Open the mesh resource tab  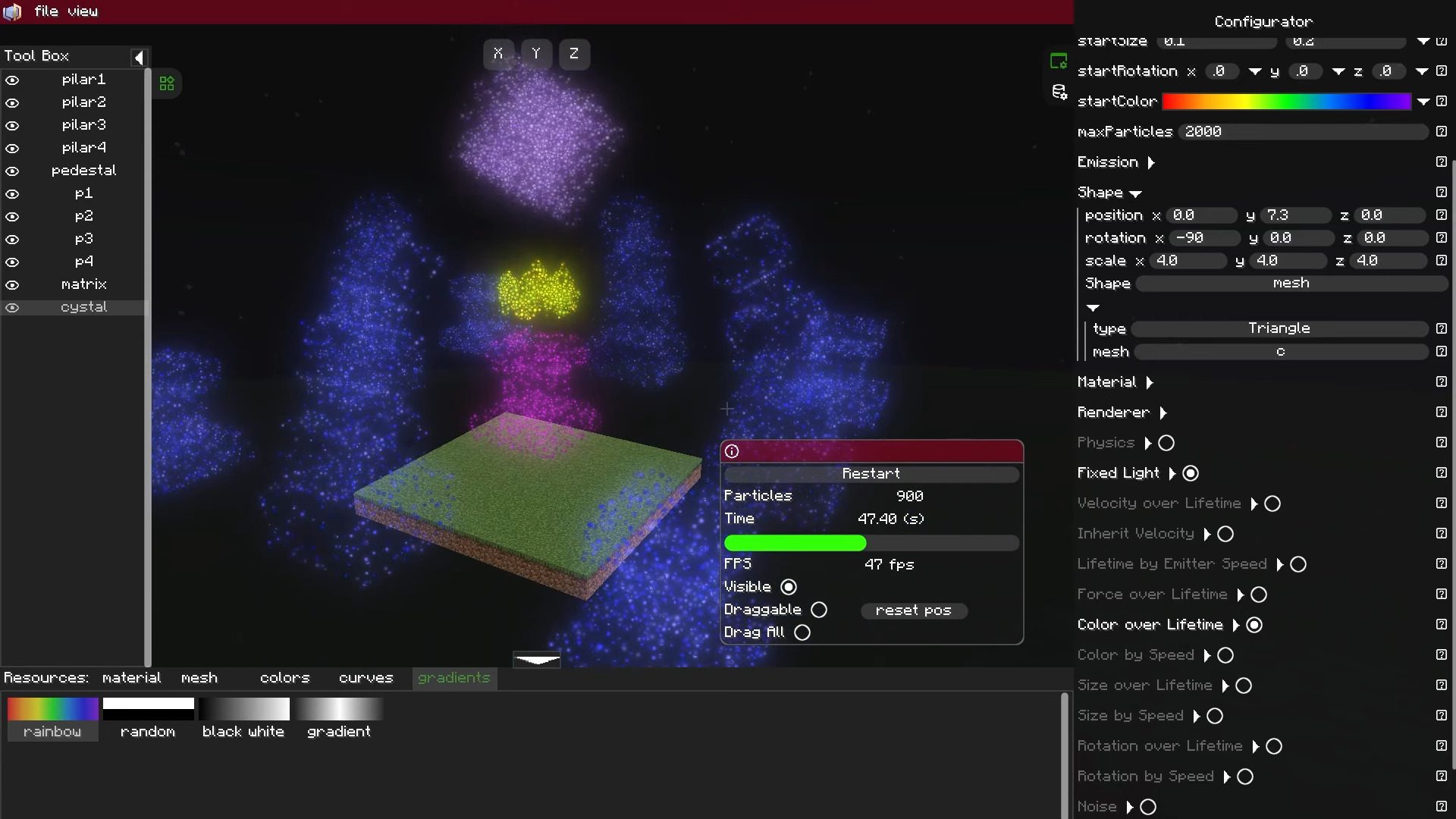click(199, 678)
